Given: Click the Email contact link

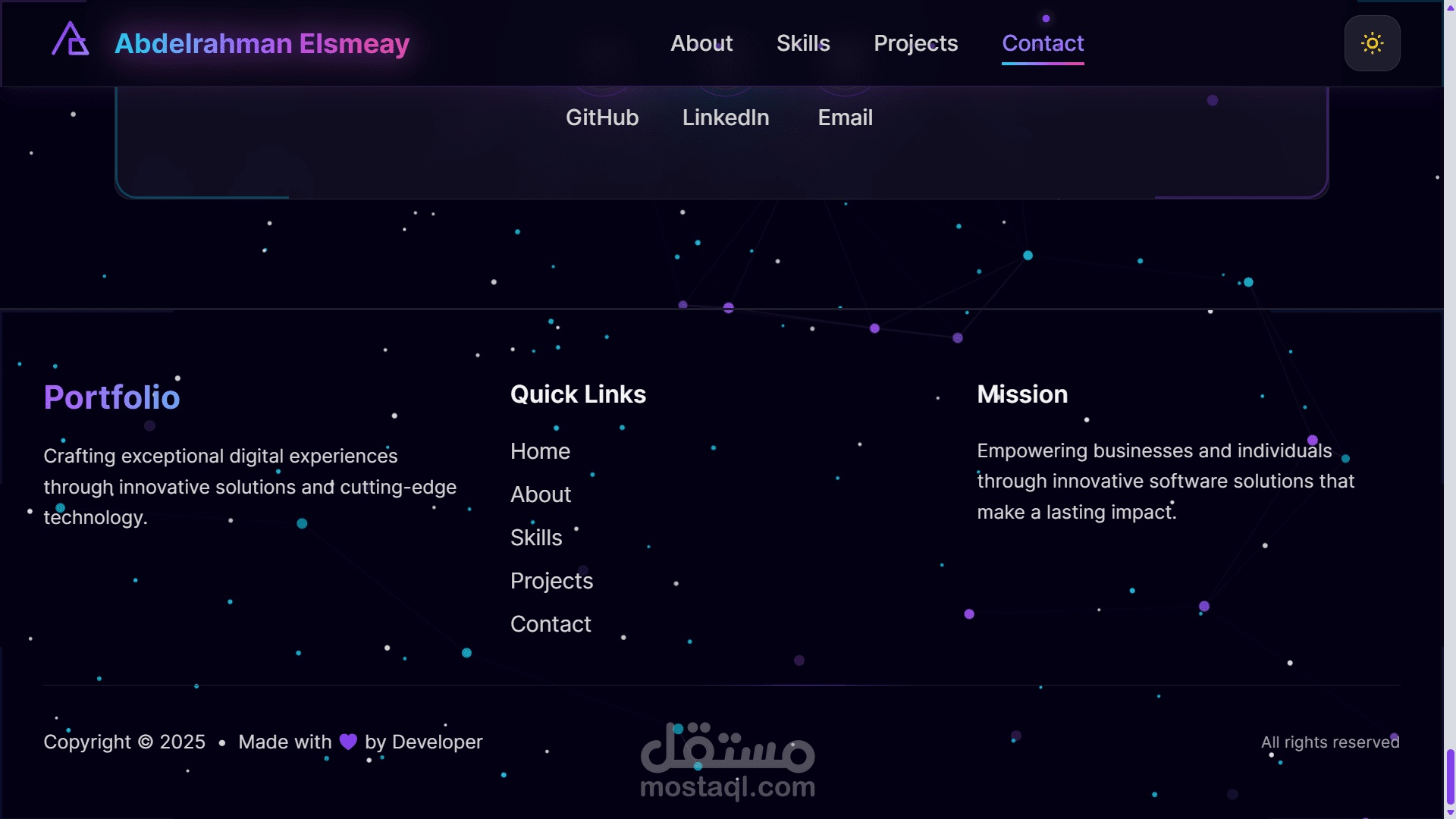Looking at the screenshot, I should pyautogui.click(x=845, y=118).
